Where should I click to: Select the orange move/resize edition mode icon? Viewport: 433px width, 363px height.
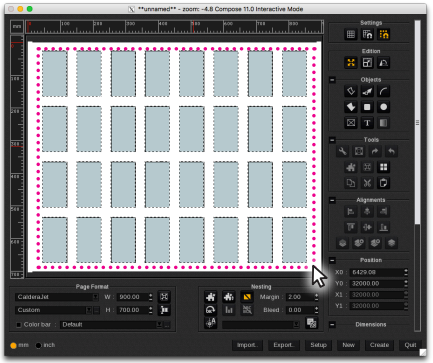click(351, 63)
